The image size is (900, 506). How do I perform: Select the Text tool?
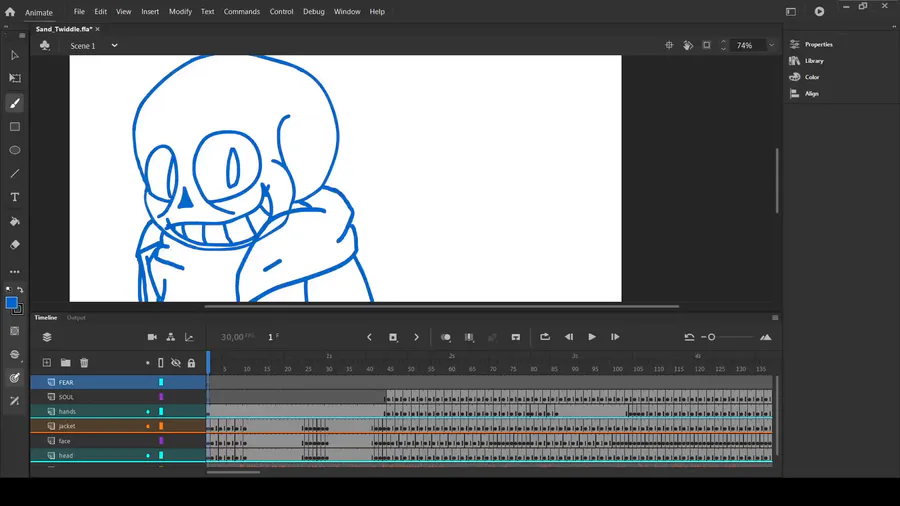tap(15, 197)
